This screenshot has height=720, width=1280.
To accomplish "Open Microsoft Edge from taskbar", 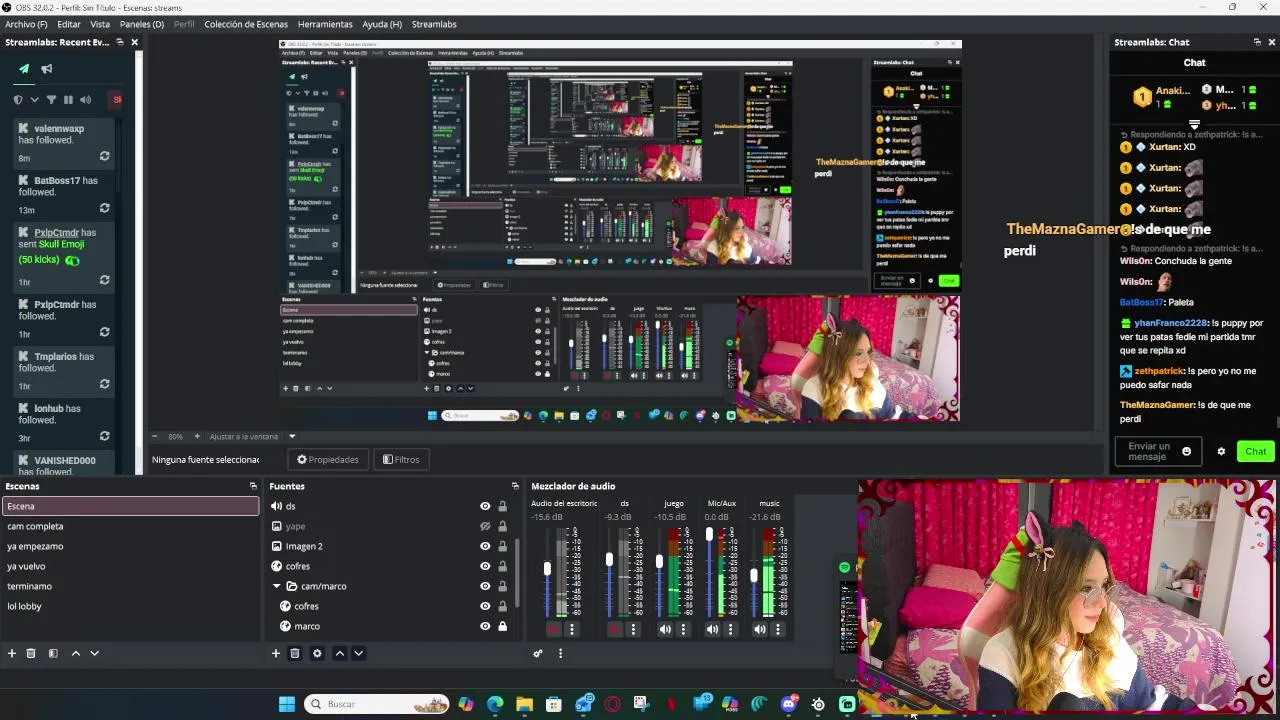I will (x=495, y=704).
